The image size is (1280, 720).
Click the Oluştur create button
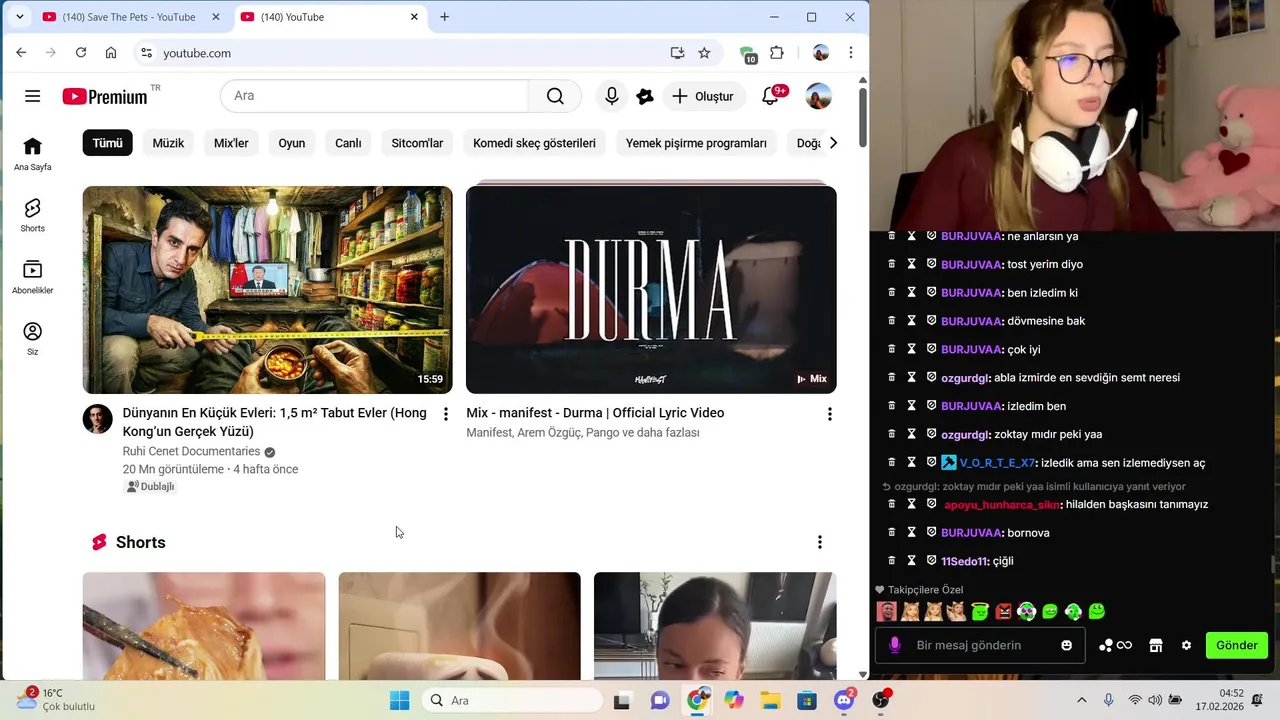[x=703, y=96]
